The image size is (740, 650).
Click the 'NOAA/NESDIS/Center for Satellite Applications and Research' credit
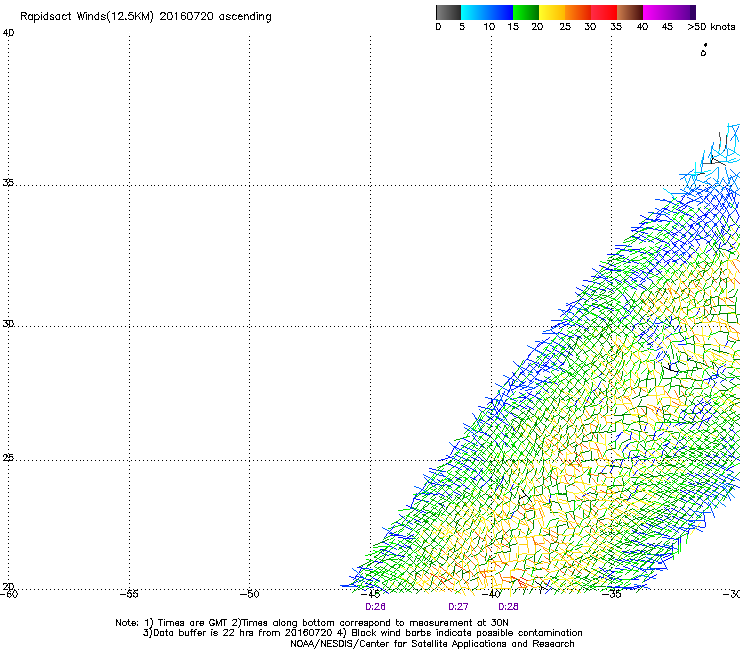click(432, 644)
